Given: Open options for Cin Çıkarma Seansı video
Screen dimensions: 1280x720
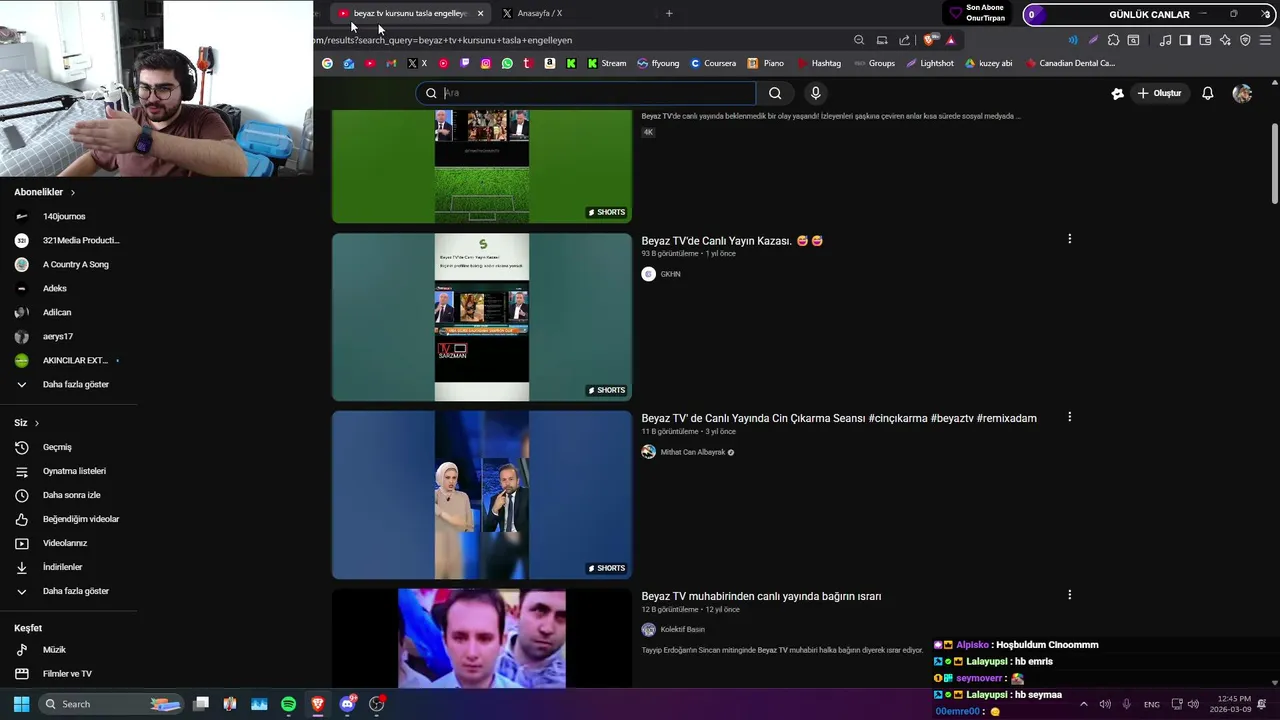Looking at the screenshot, I should (x=1070, y=417).
